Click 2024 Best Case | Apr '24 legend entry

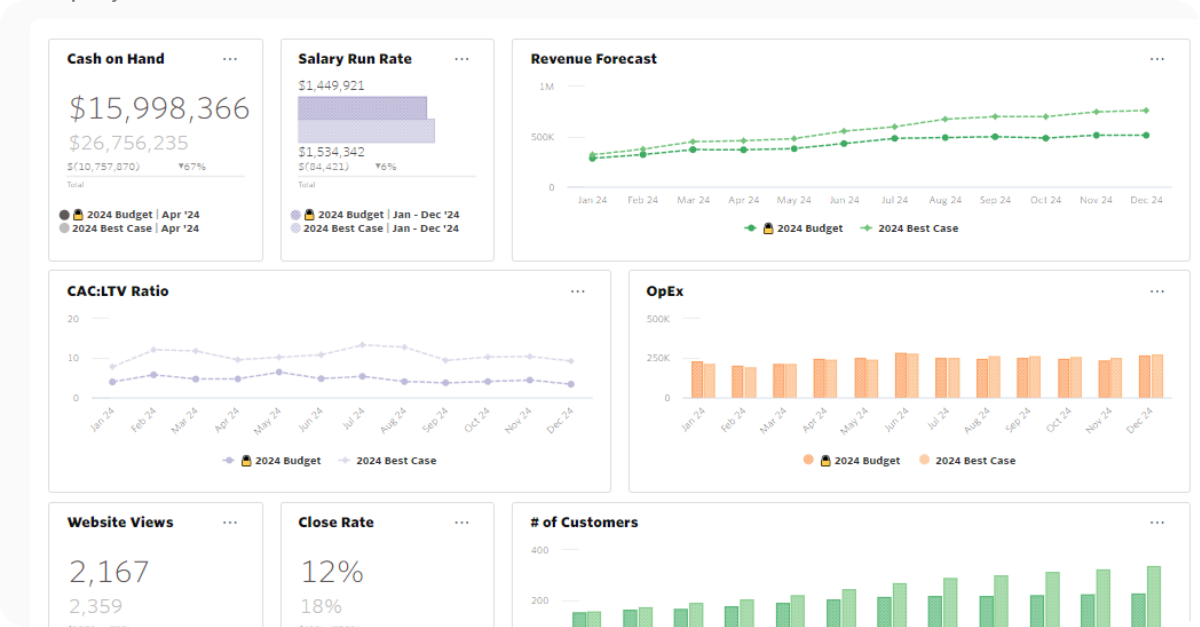[x=129, y=229]
